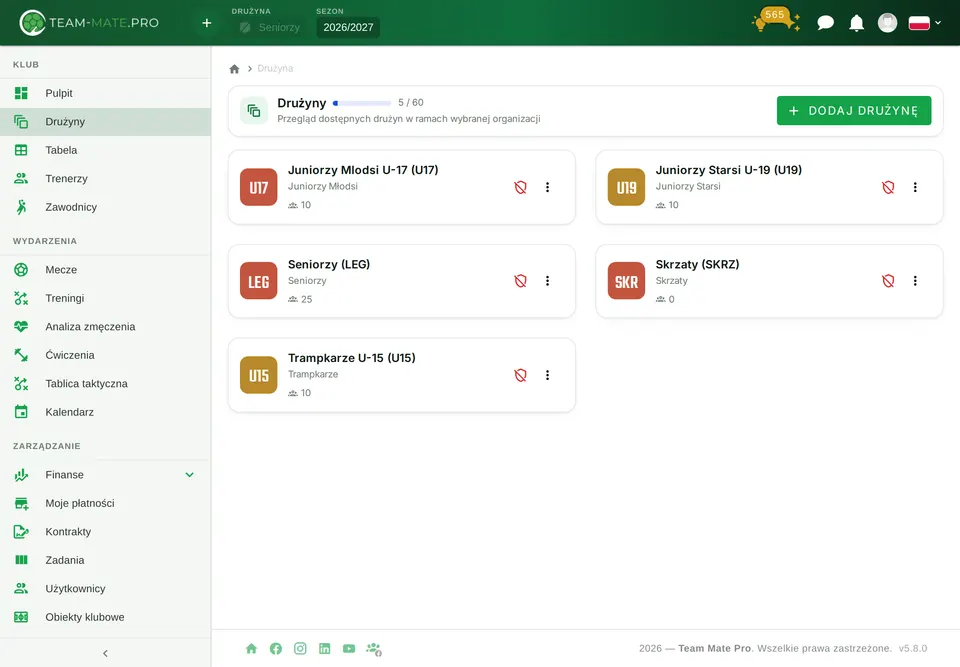Screen dimensions: 960x667
Task: Toggle the shield icon for Seniorzy (LEG)
Action: point(520,281)
